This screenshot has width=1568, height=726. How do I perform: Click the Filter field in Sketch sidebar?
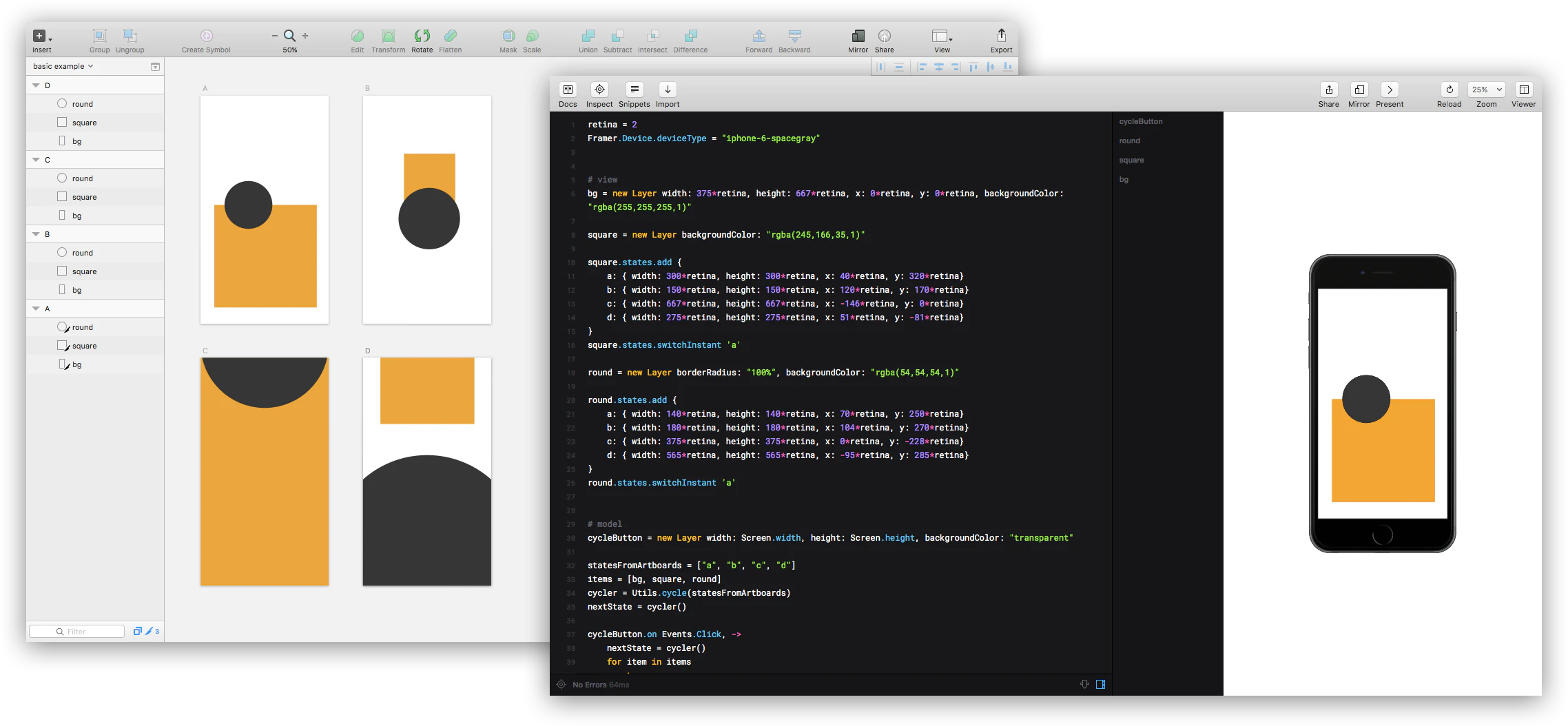(76, 631)
